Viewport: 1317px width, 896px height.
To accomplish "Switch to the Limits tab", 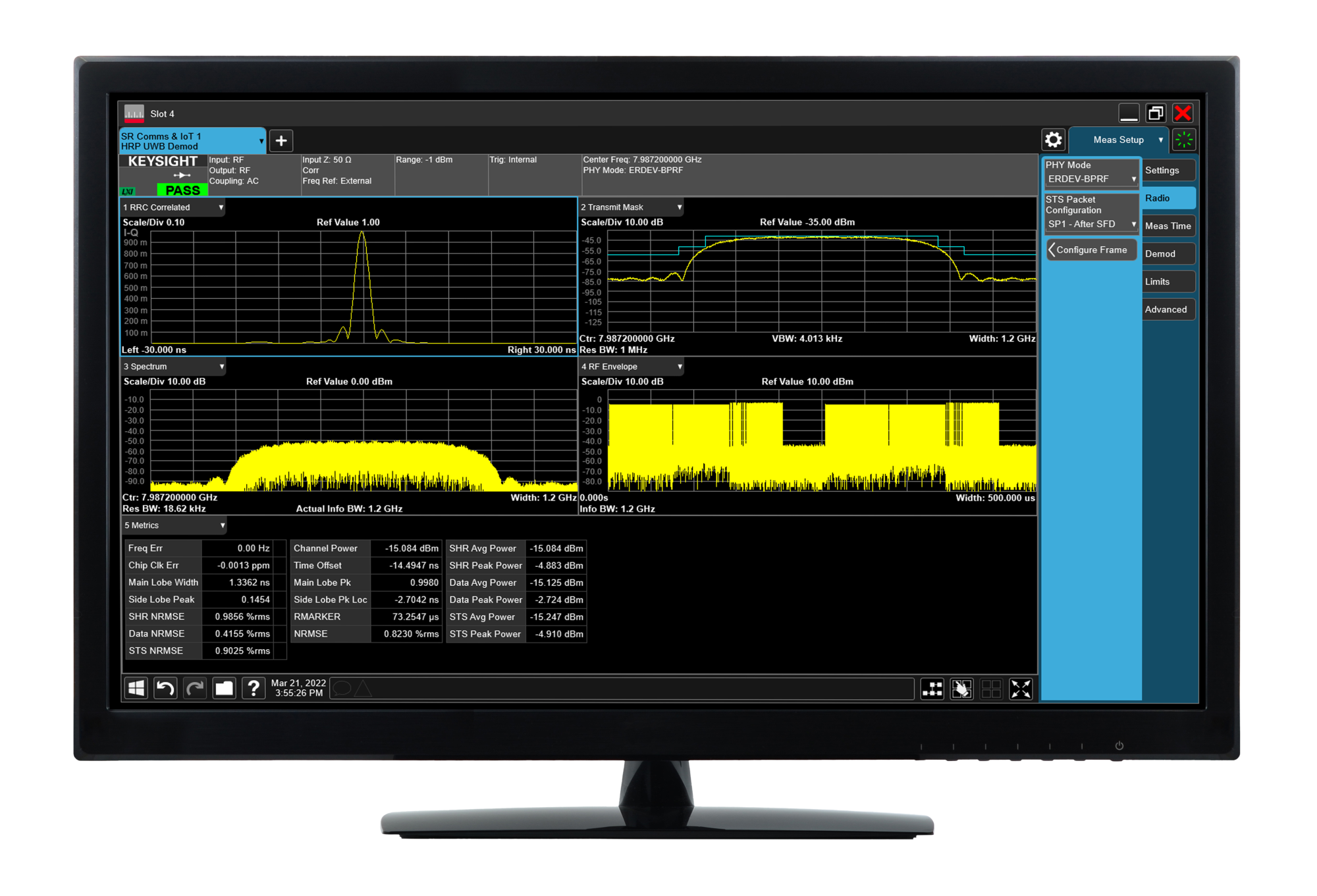I will tap(1168, 282).
